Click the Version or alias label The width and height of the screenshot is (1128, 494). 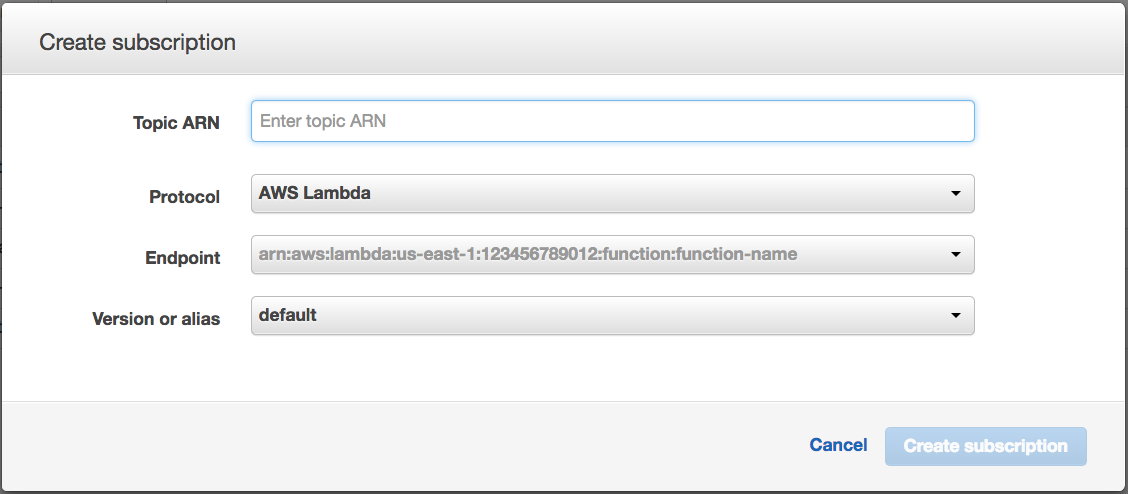[x=156, y=319]
